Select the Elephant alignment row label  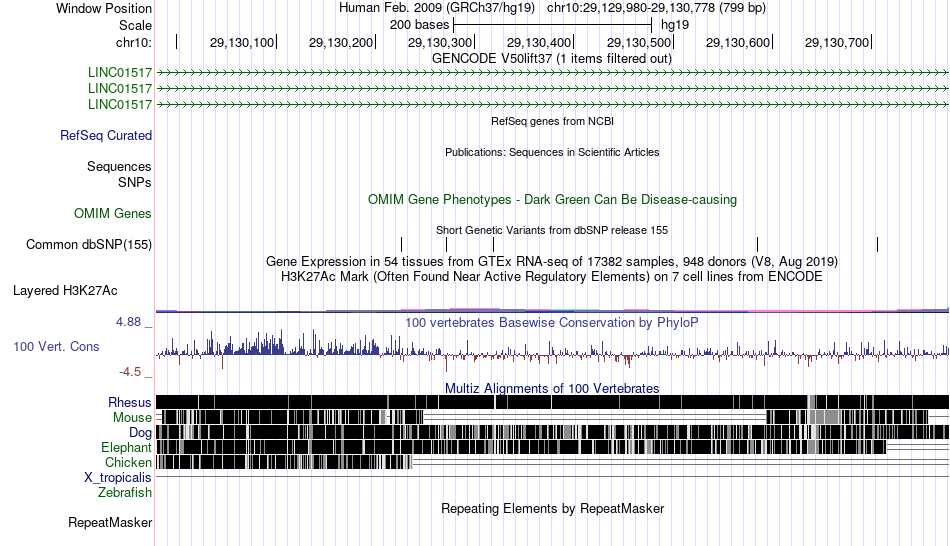pos(126,447)
